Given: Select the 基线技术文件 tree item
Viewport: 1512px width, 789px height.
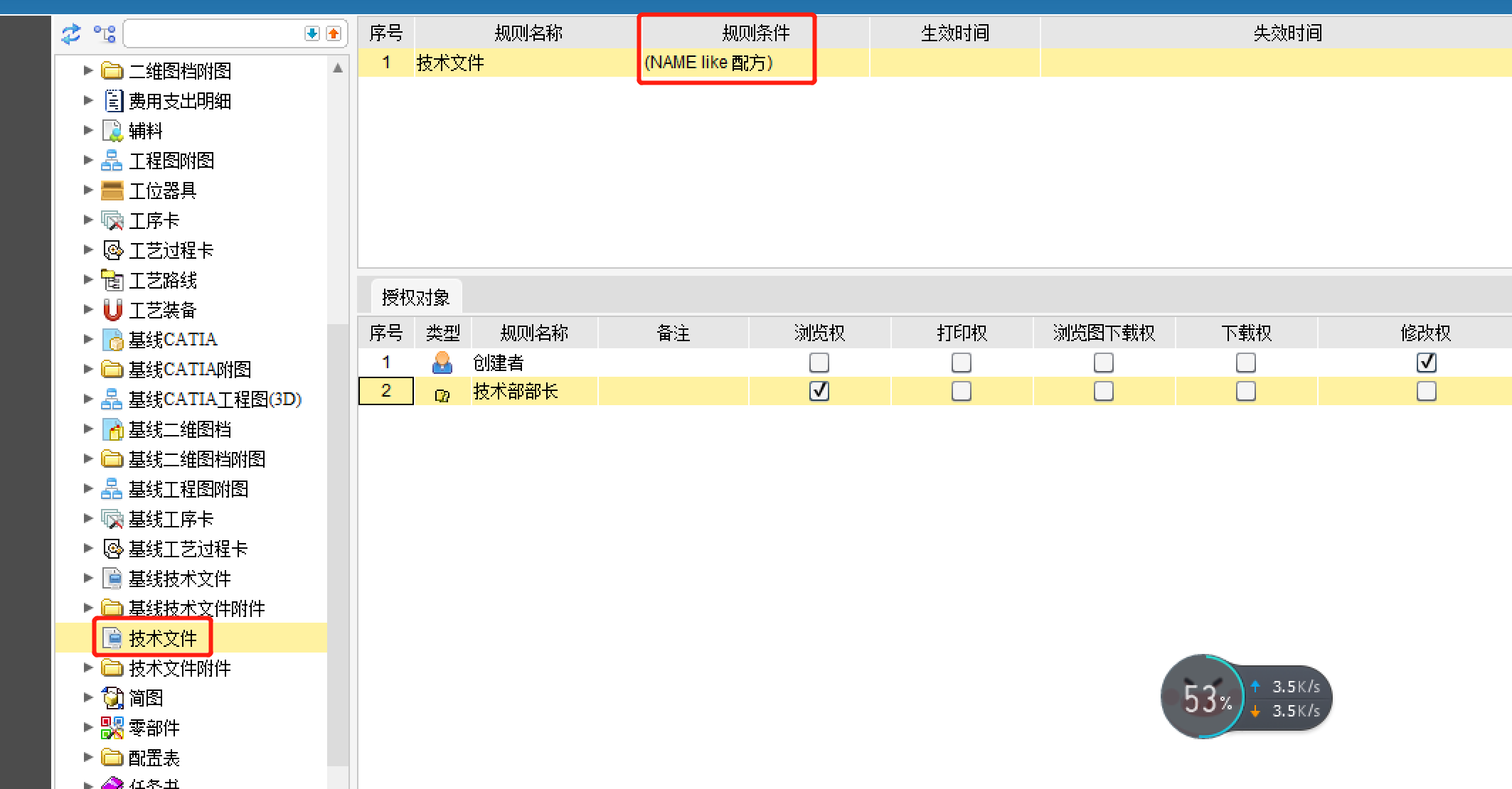Looking at the screenshot, I should [179, 579].
